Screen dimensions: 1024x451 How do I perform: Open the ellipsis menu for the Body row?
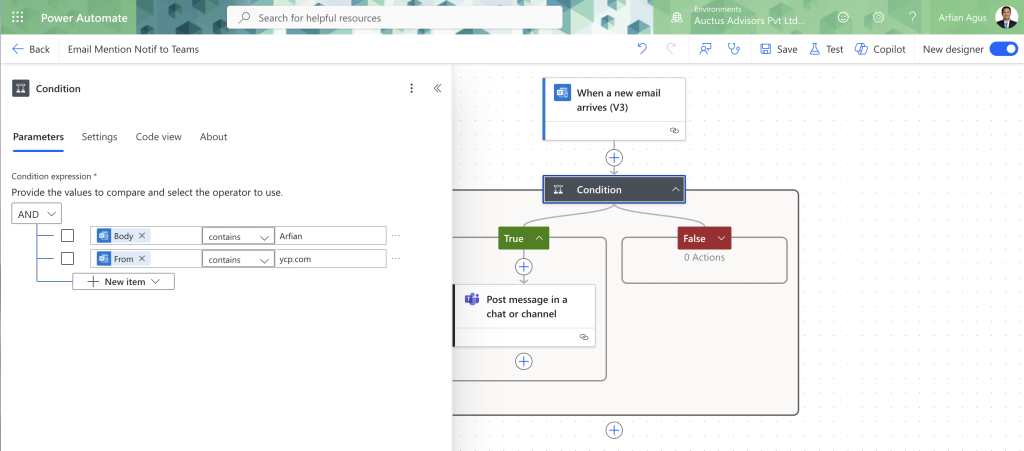pyautogui.click(x=396, y=236)
